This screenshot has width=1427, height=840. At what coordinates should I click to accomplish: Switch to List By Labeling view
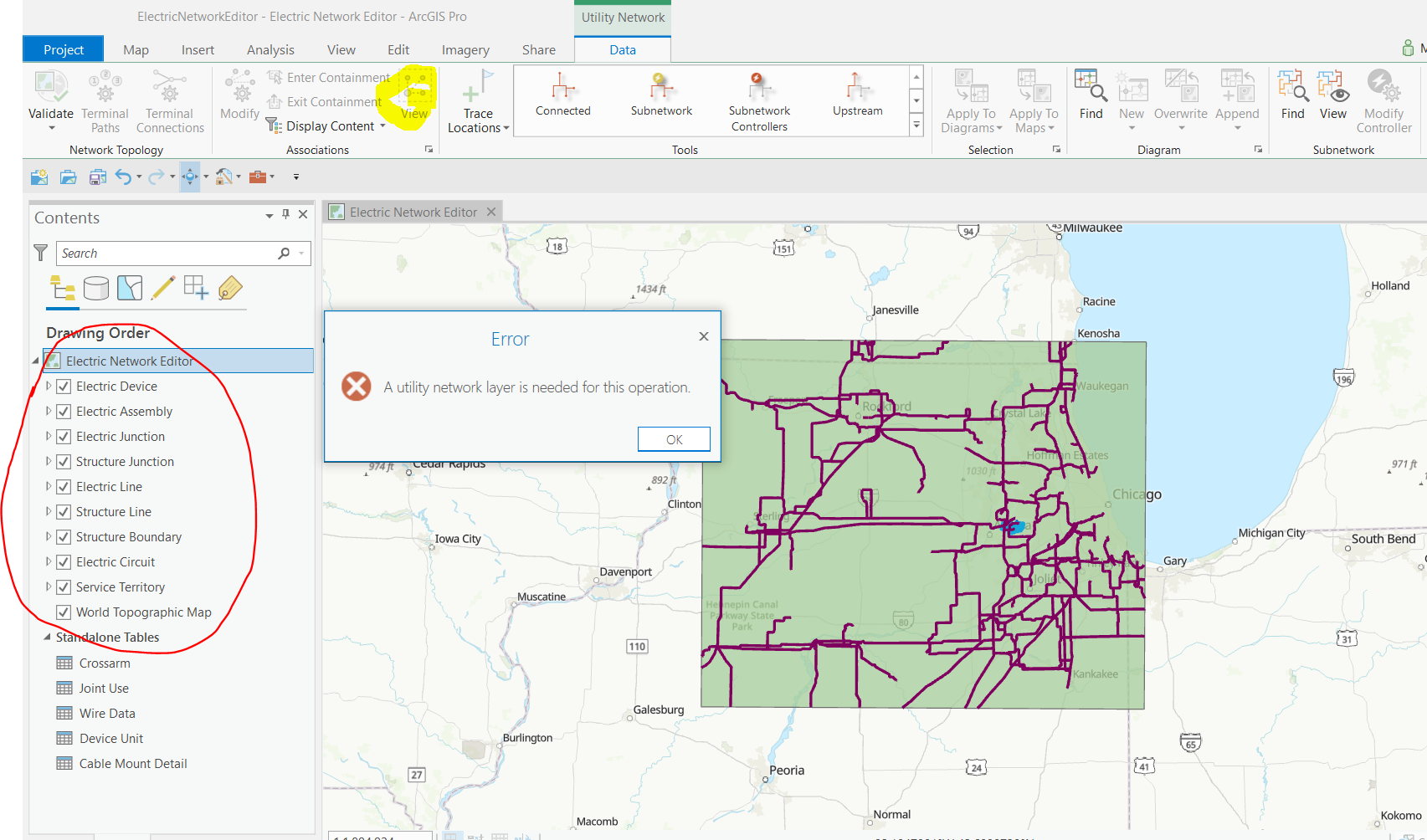tap(230, 289)
